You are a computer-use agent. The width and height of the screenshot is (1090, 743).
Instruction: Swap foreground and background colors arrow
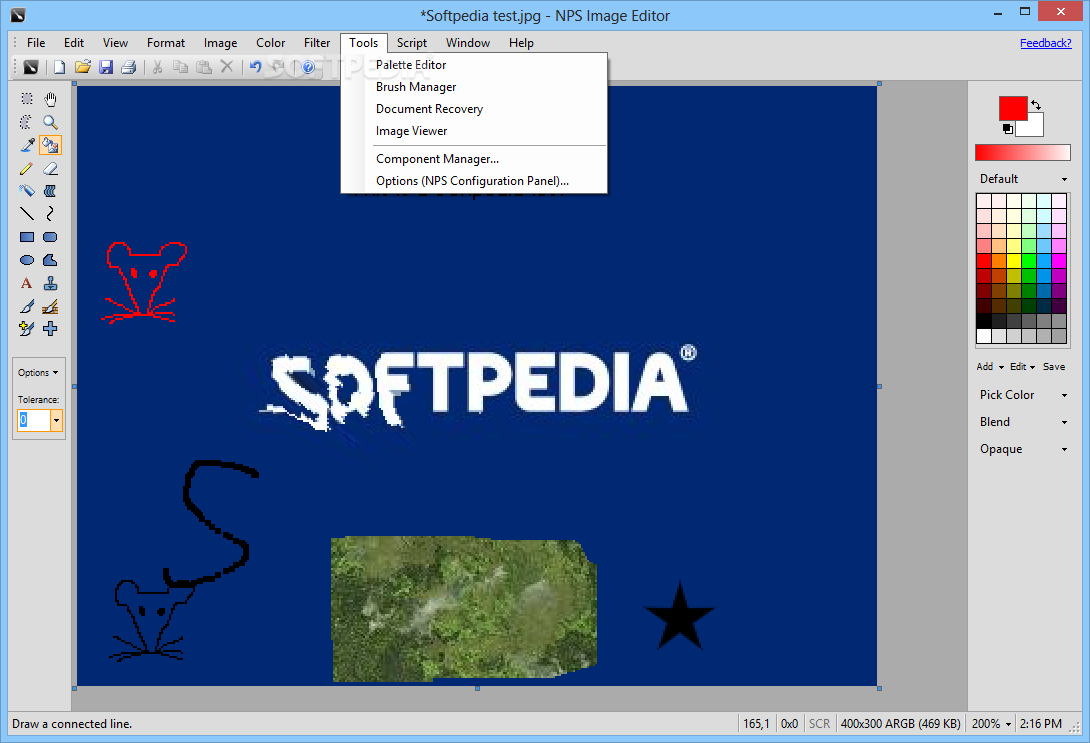[1036, 105]
